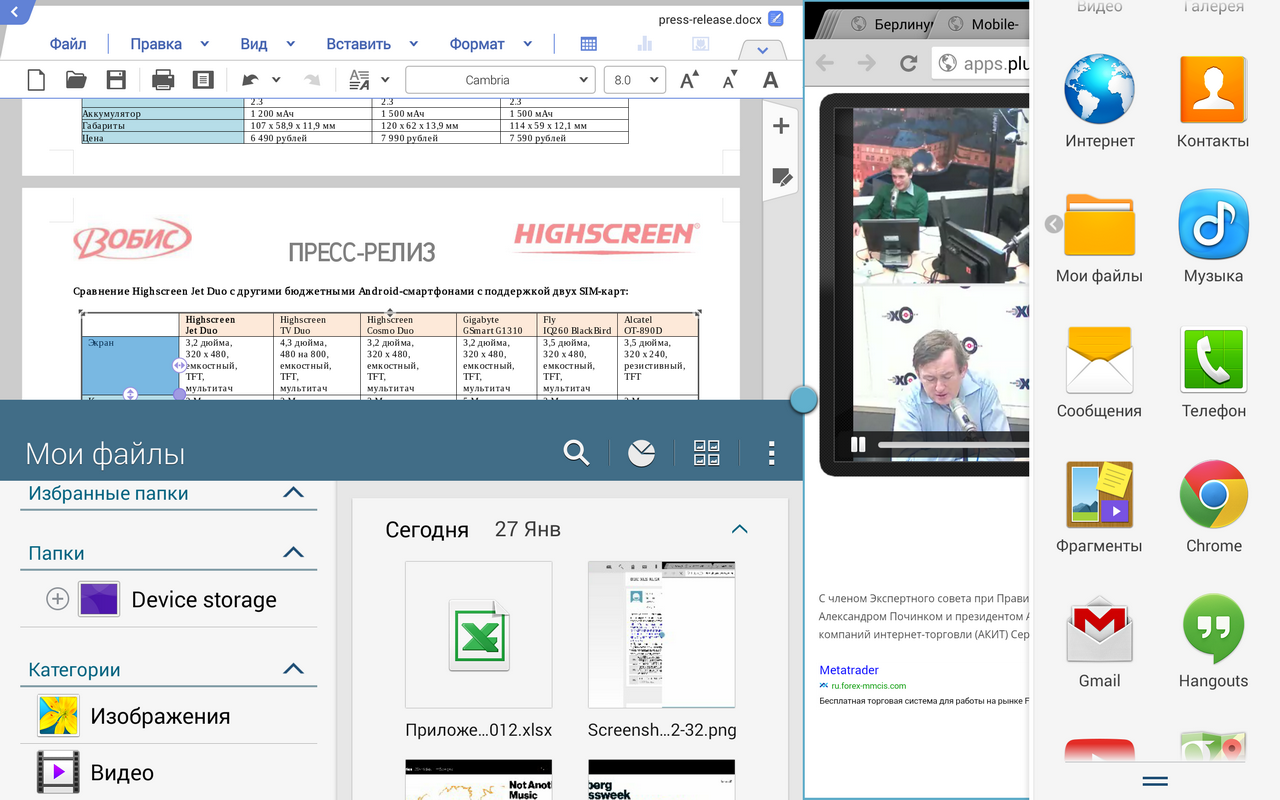This screenshot has height=800, width=1280.
Task: Reload the page in the browser
Action: (908, 63)
